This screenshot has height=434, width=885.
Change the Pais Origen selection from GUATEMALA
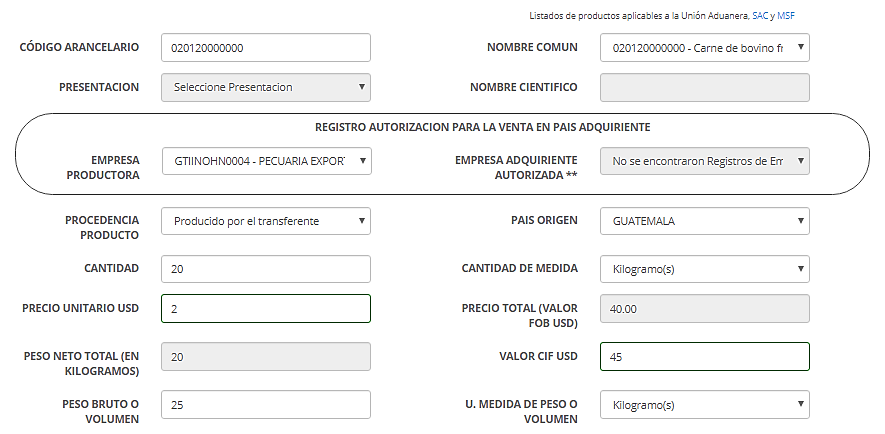pos(705,221)
